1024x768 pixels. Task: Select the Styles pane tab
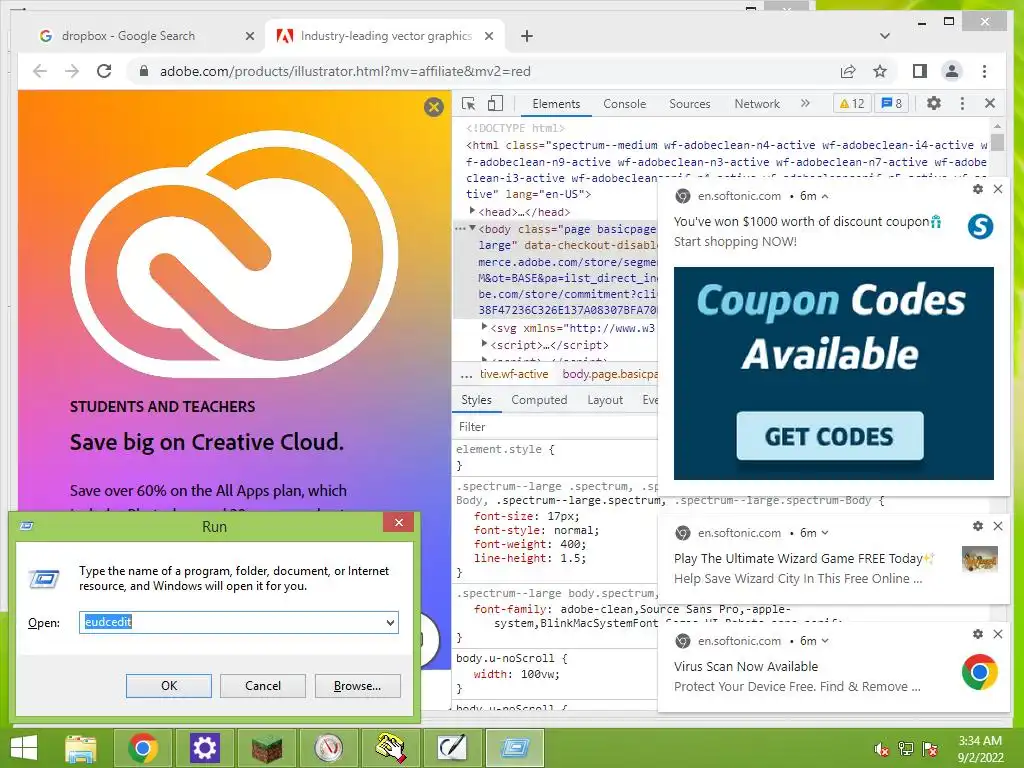tap(476, 400)
